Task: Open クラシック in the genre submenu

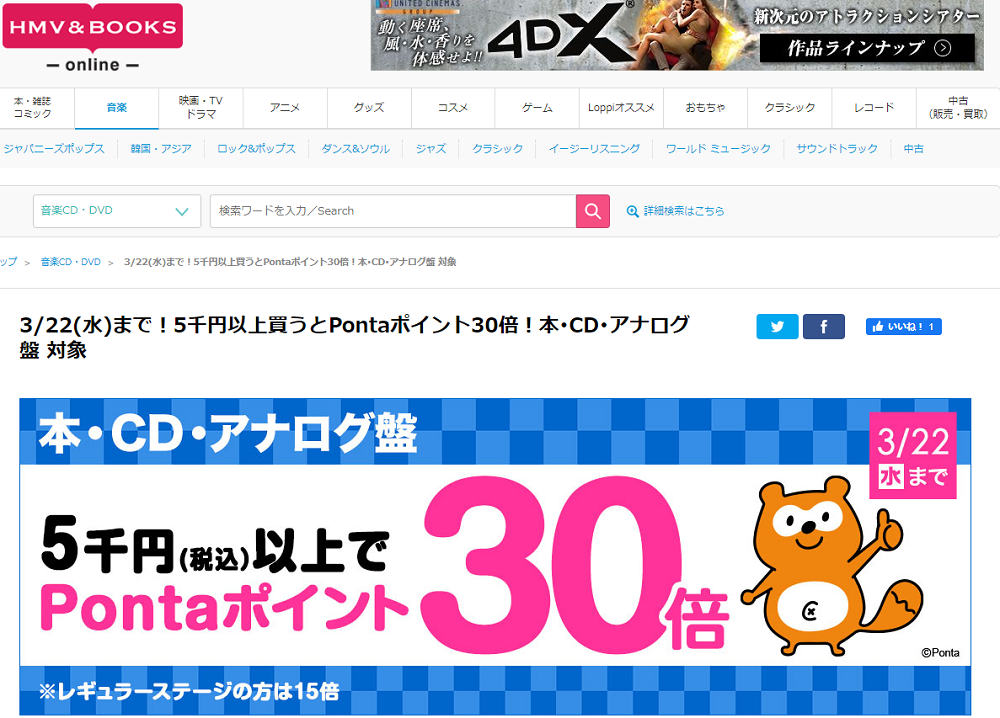Action: pyautogui.click(x=497, y=149)
